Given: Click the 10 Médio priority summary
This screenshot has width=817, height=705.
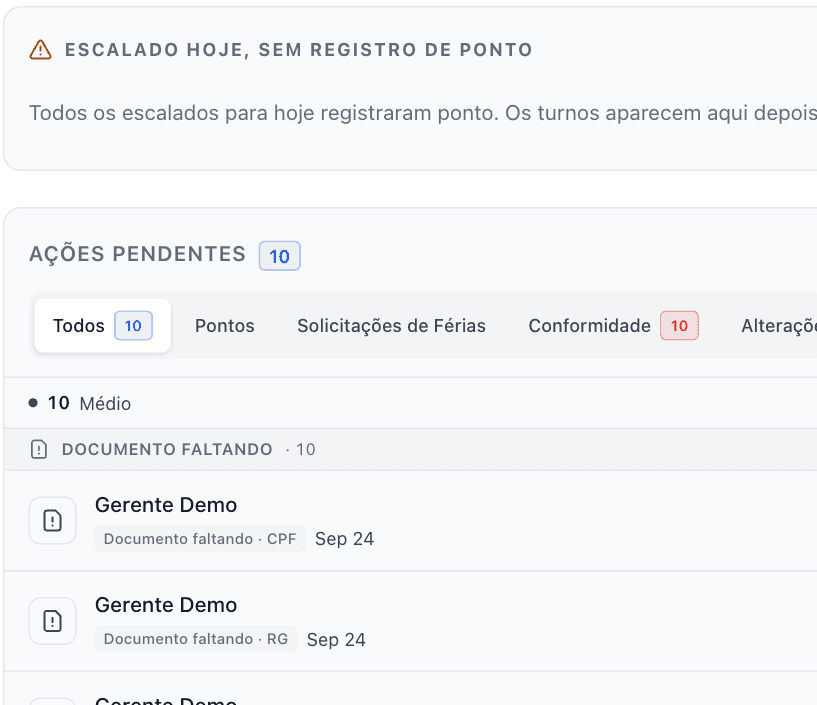Looking at the screenshot, I should pyautogui.click(x=80, y=403).
